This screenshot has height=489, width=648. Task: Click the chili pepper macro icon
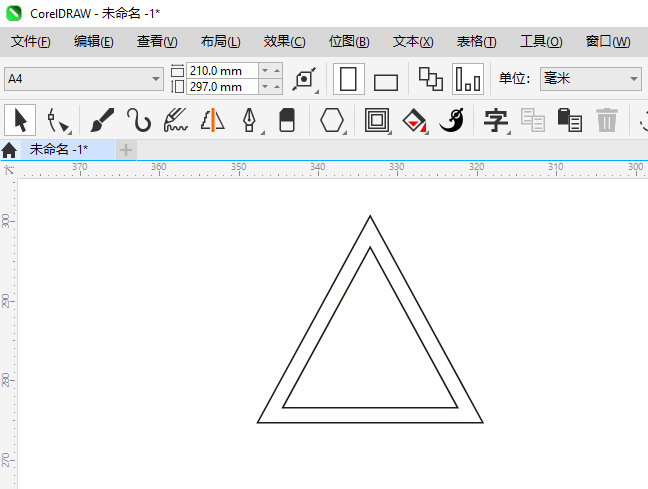(452, 120)
